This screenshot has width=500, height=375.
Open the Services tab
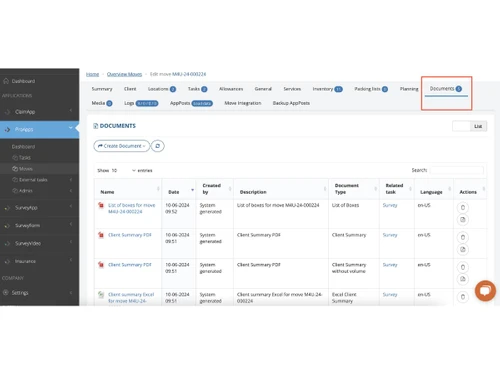tap(292, 89)
